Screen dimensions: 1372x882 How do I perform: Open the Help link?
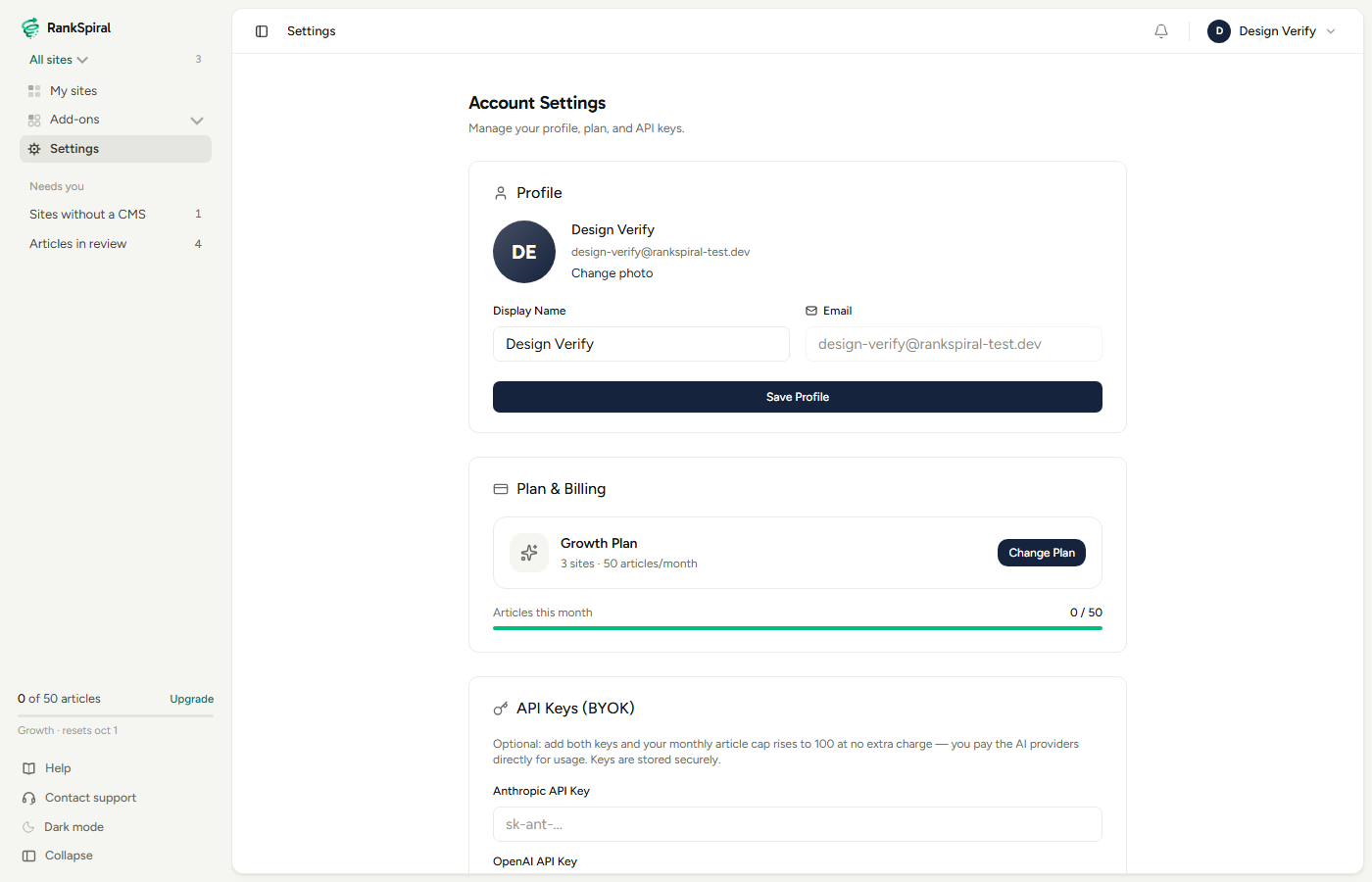pyautogui.click(x=58, y=768)
